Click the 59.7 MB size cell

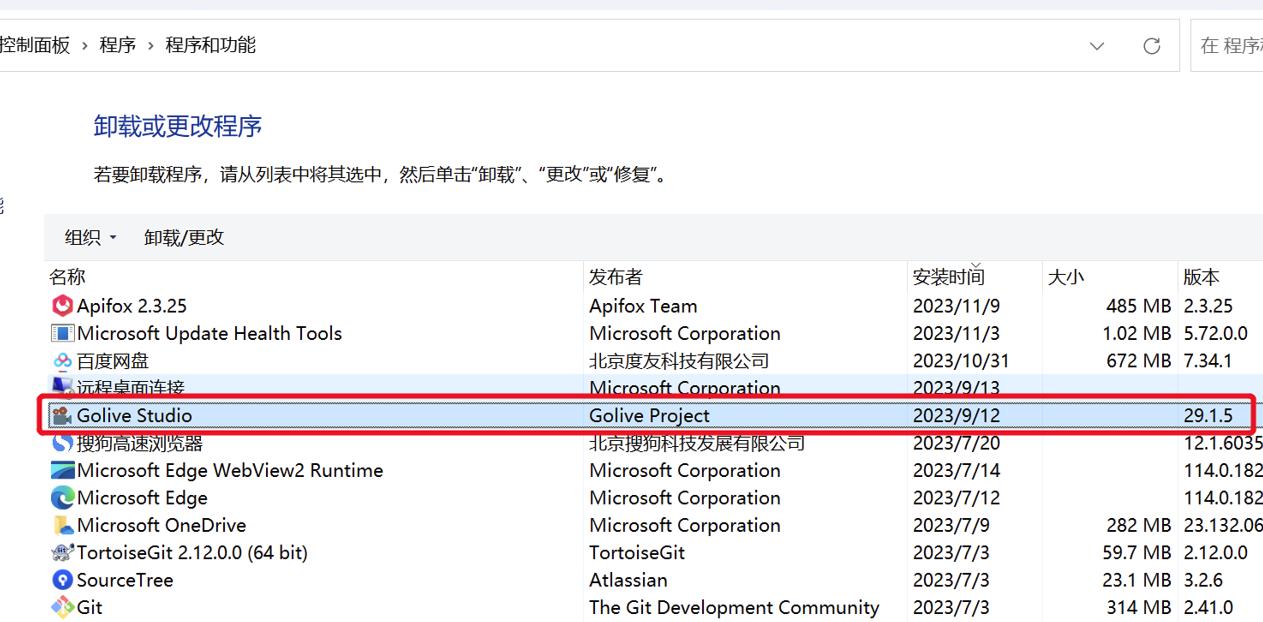tap(1138, 552)
